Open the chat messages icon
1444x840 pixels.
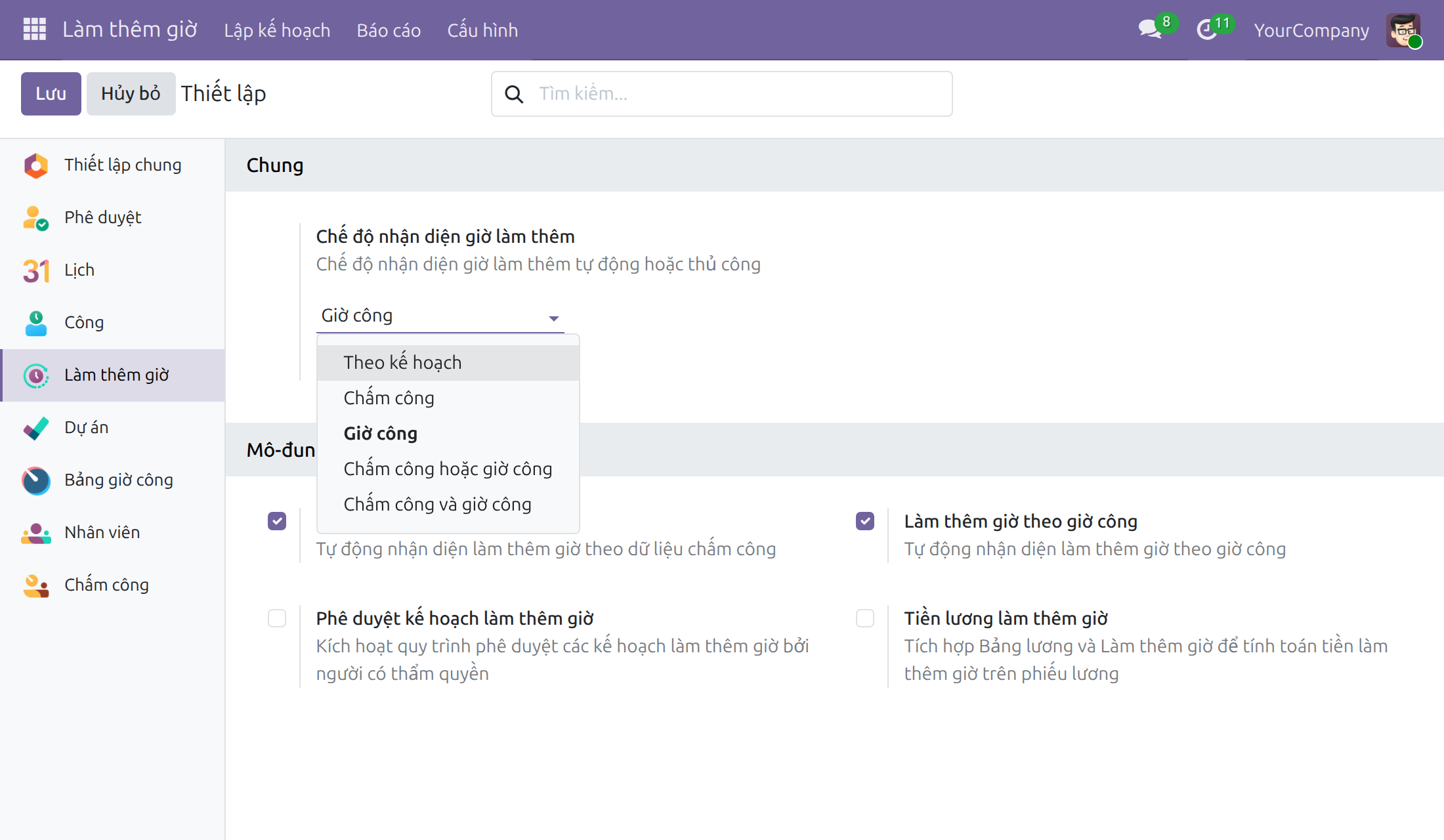(1150, 30)
